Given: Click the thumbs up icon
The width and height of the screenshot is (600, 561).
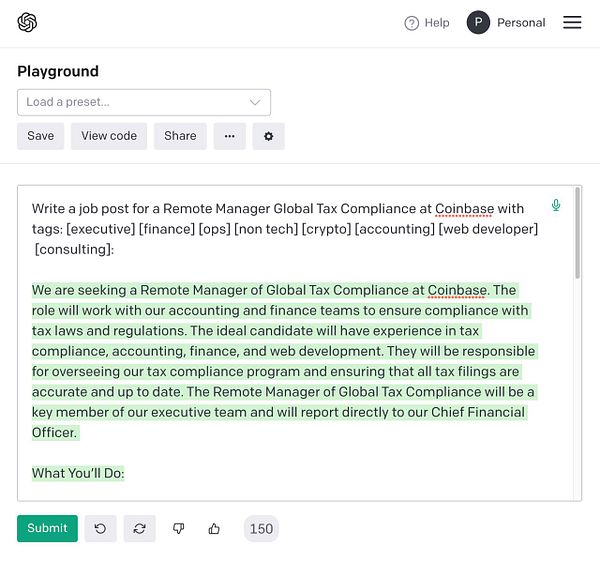Looking at the screenshot, I should (214, 528).
